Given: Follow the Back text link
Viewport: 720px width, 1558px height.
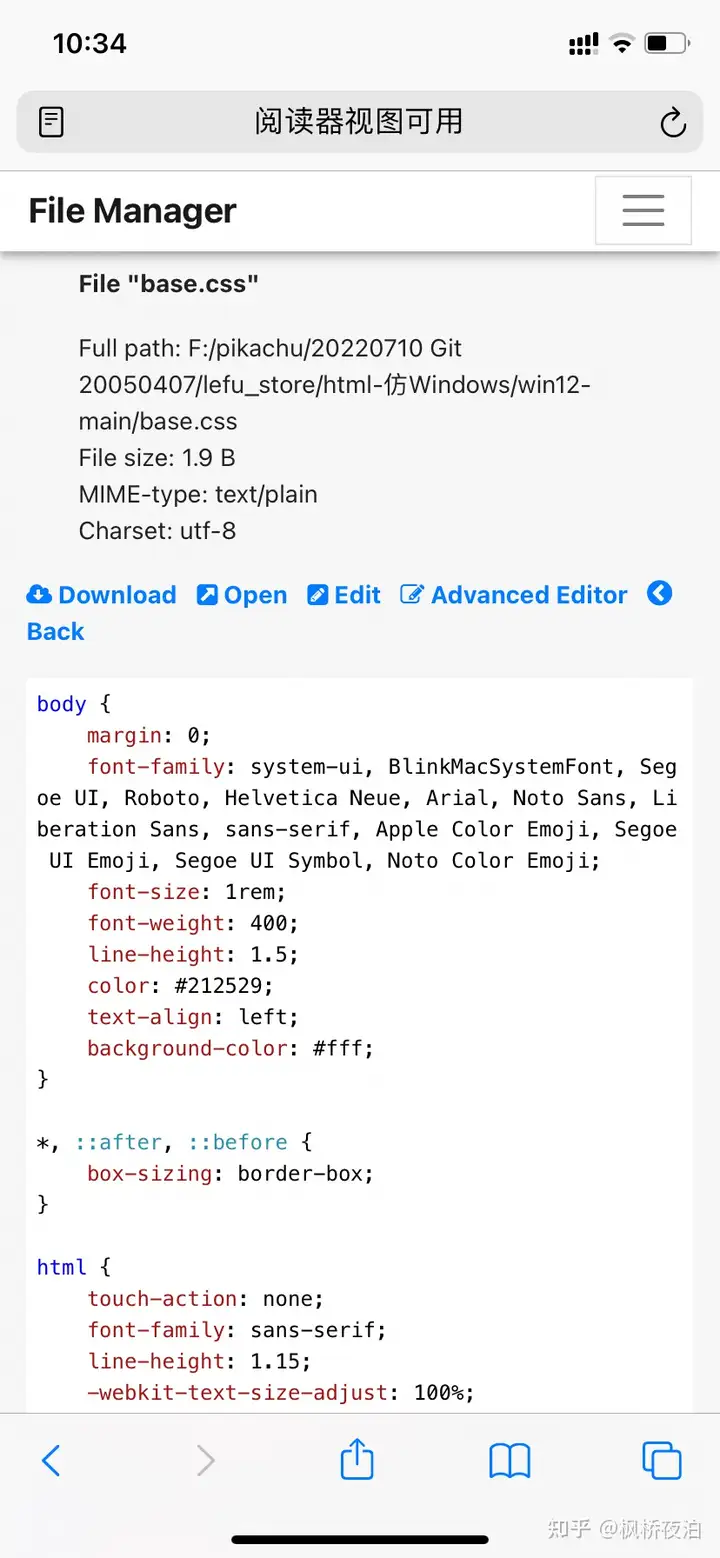Looking at the screenshot, I should click(56, 631).
